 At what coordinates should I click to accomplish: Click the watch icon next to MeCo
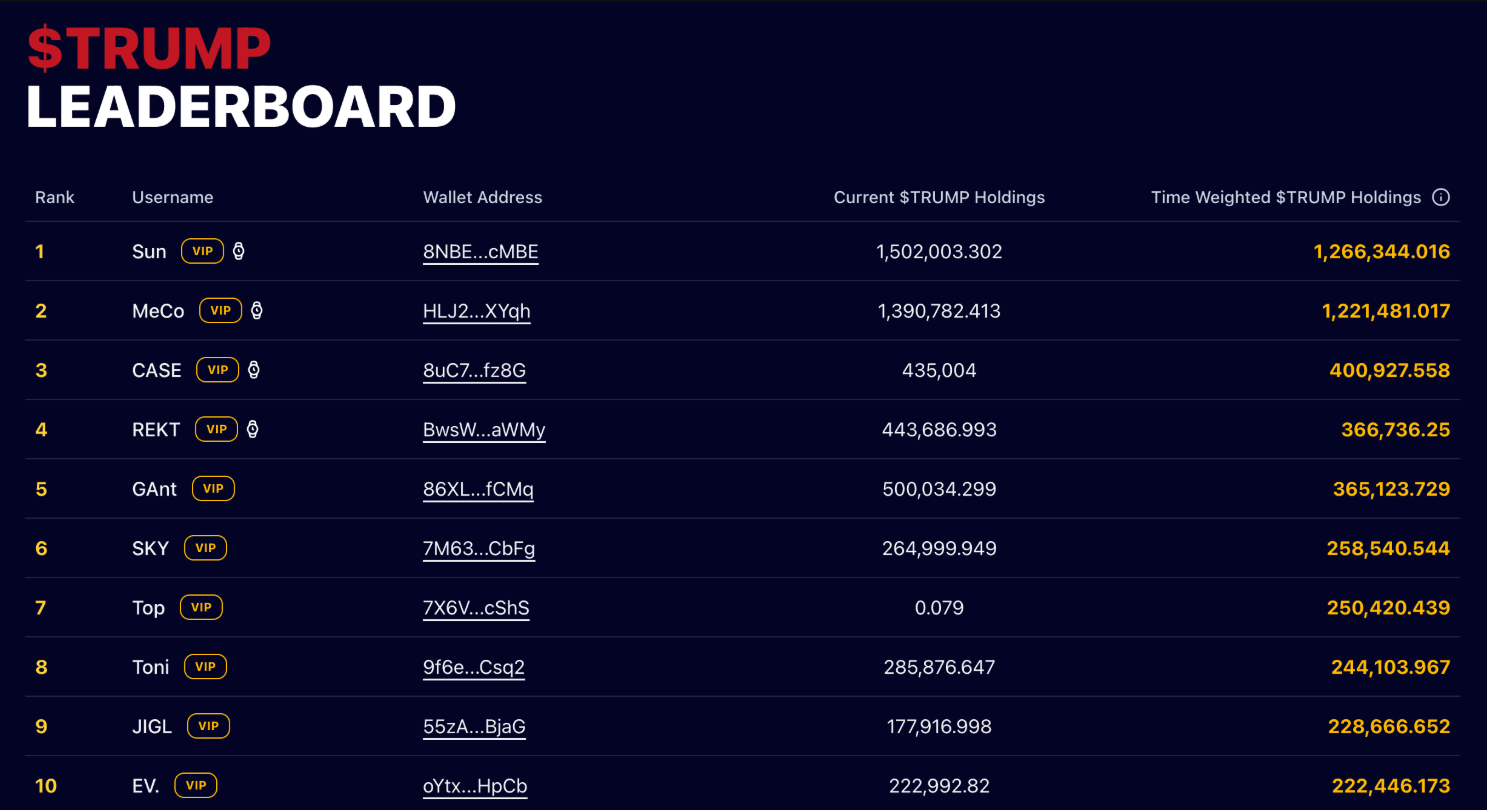click(258, 310)
